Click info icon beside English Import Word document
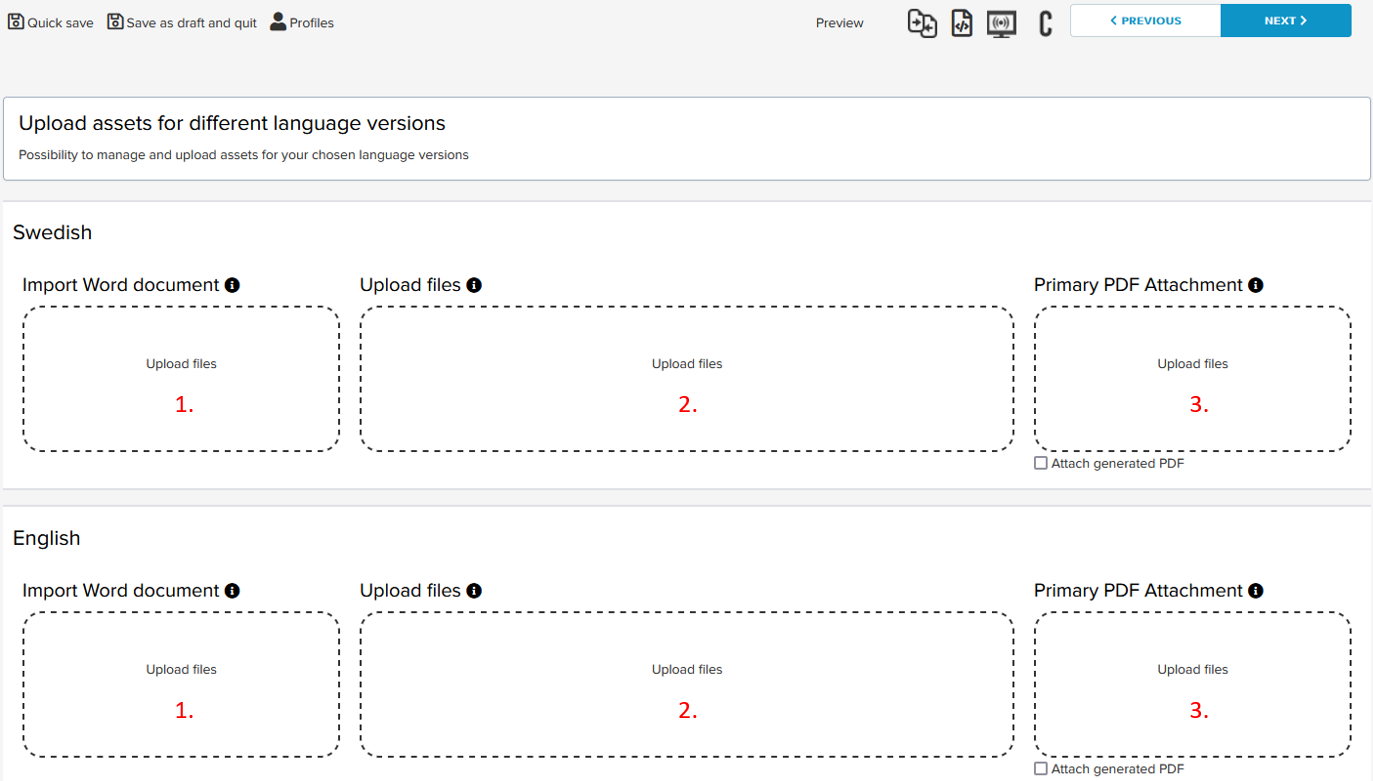The image size is (1373, 781). (232, 591)
